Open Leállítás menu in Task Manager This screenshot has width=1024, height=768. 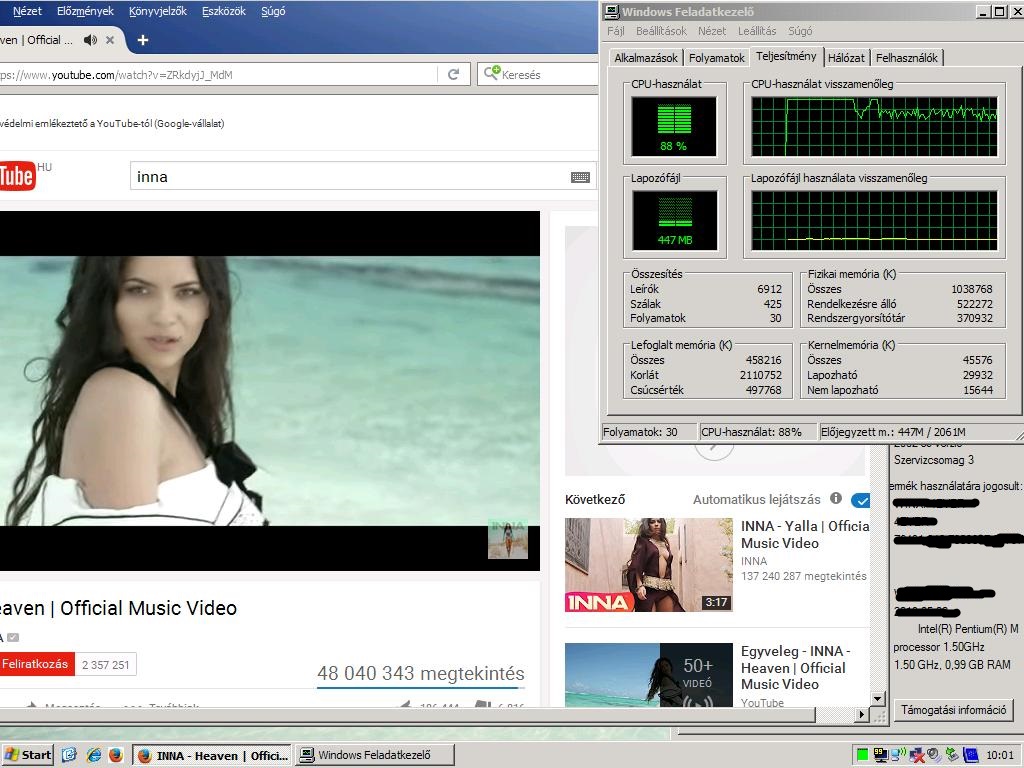pos(757,31)
